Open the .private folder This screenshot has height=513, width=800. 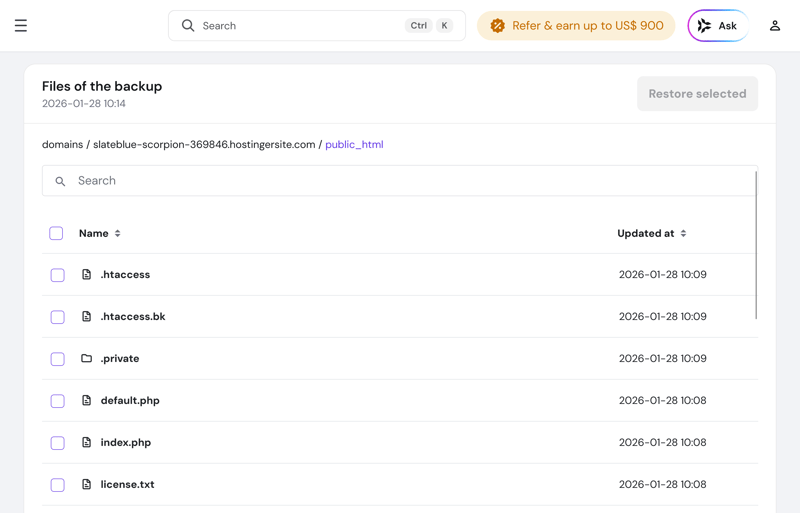pos(120,358)
